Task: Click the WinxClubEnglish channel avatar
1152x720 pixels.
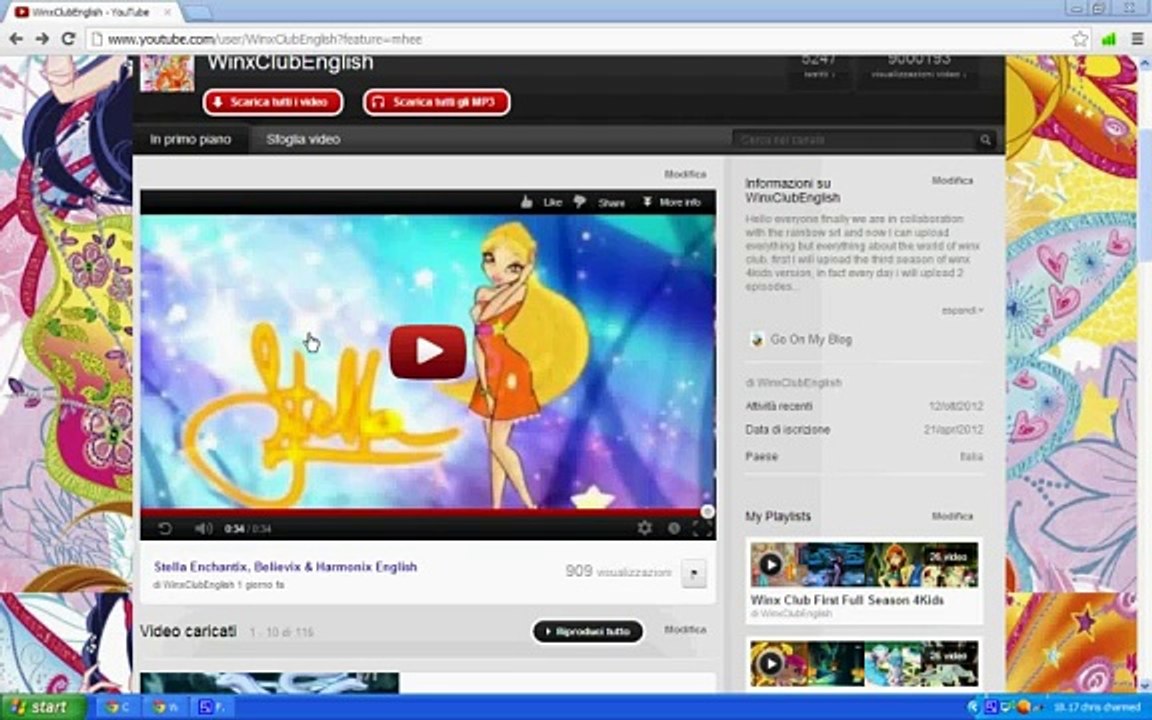Action: [168, 73]
